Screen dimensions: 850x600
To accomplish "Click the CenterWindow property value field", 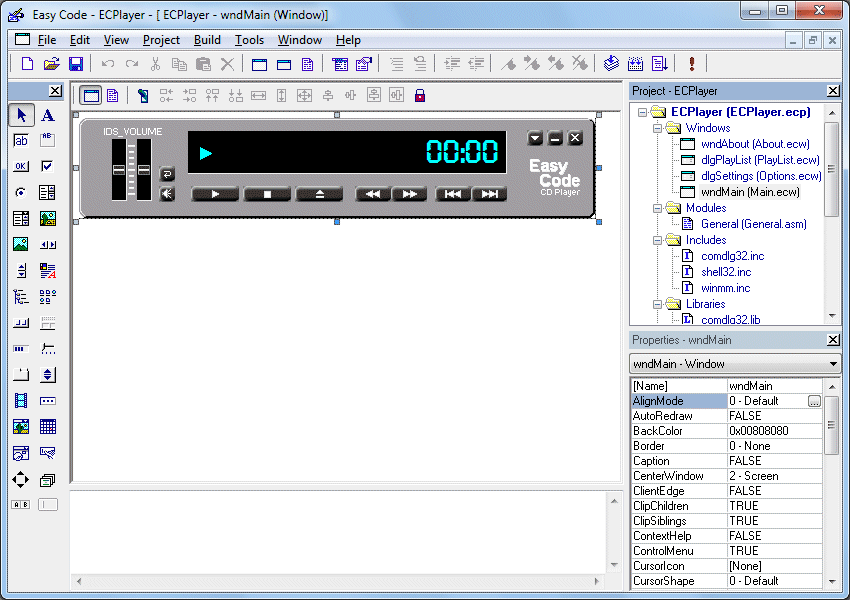I will (774, 476).
